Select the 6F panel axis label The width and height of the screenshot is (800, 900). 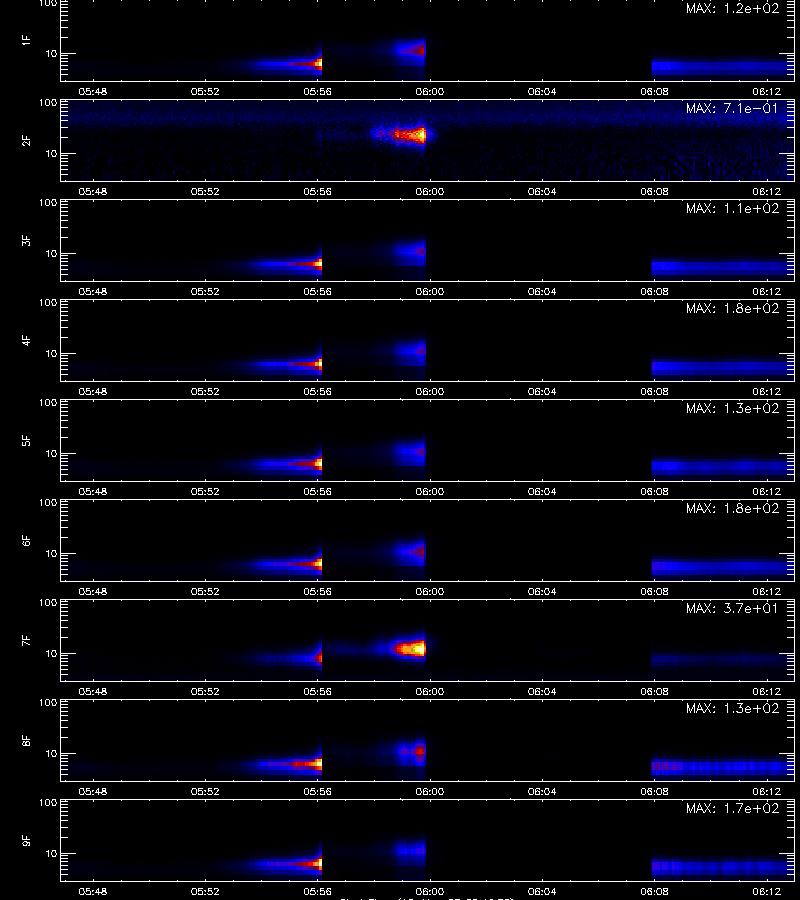coord(26,540)
